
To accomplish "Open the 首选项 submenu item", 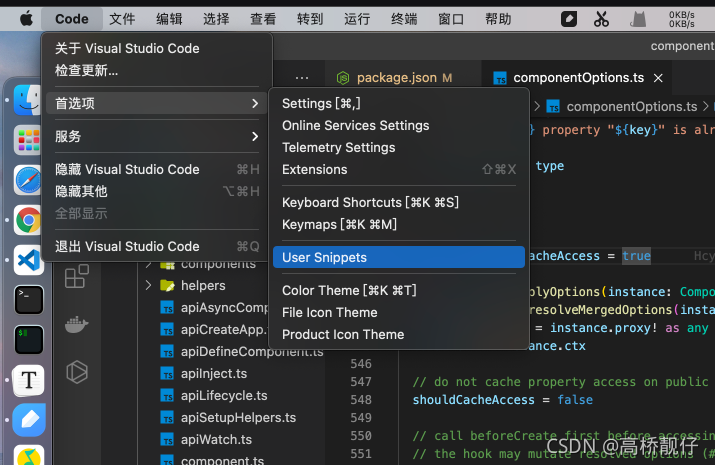I will coord(157,103).
